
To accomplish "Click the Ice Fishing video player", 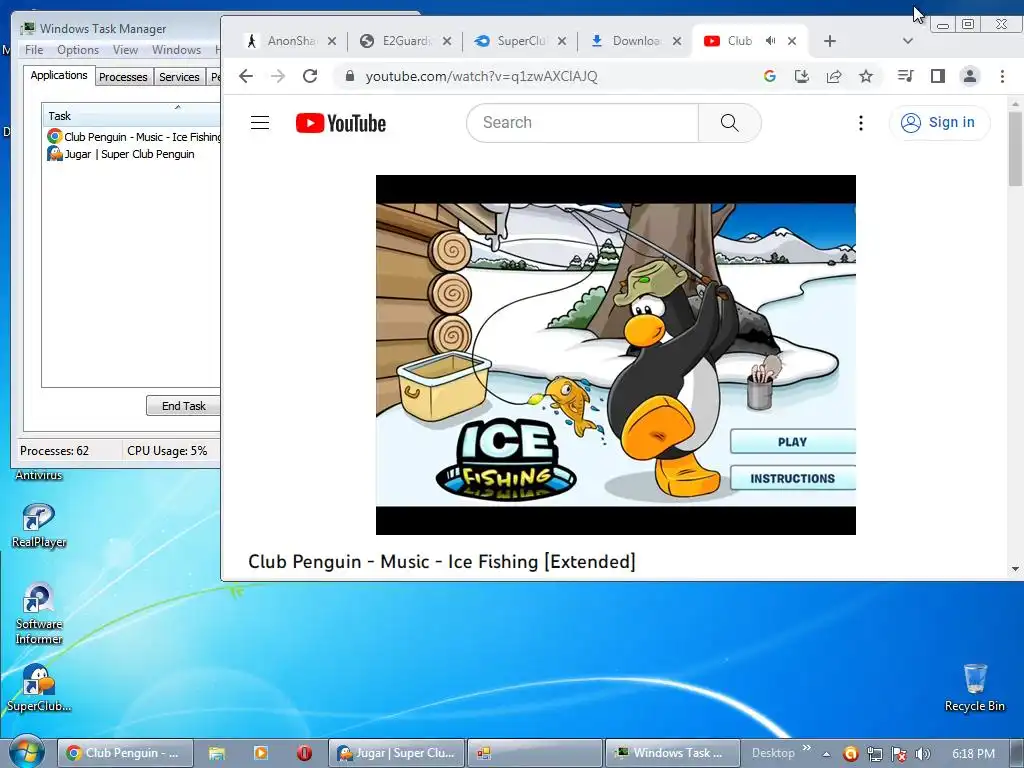I will pyautogui.click(x=615, y=355).
